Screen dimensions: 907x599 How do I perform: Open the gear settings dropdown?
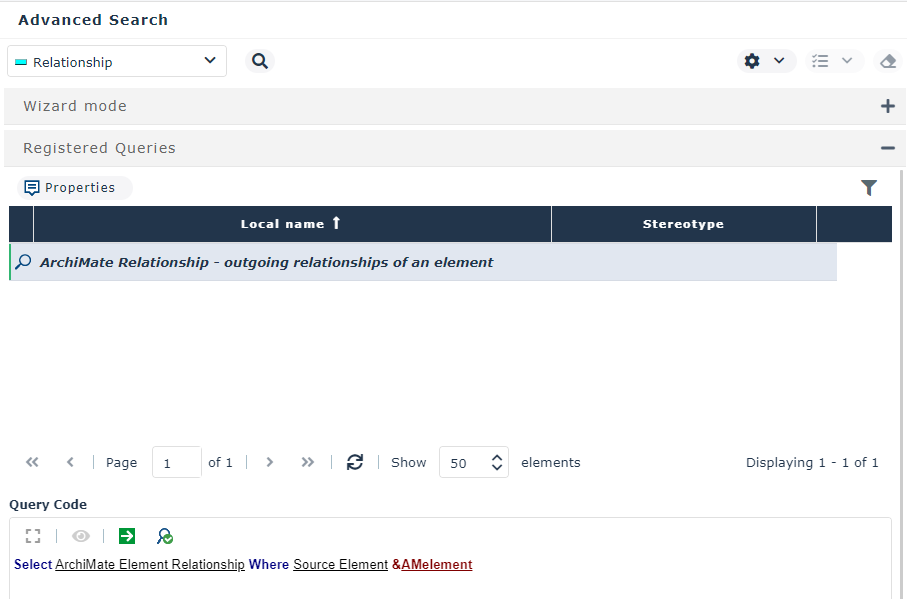[x=766, y=61]
